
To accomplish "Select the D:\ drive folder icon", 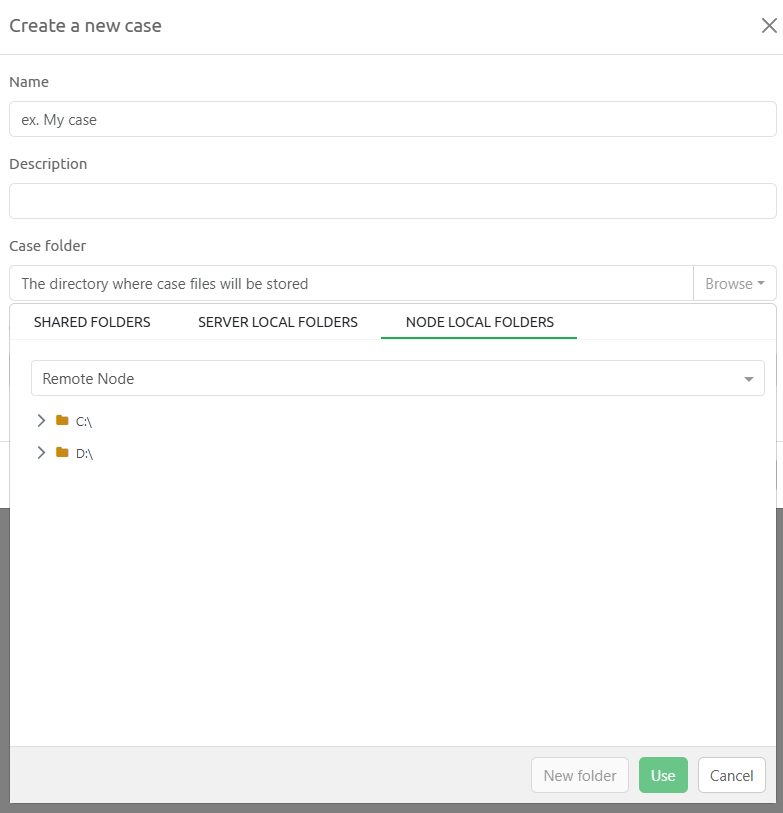I will [x=60, y=452].
